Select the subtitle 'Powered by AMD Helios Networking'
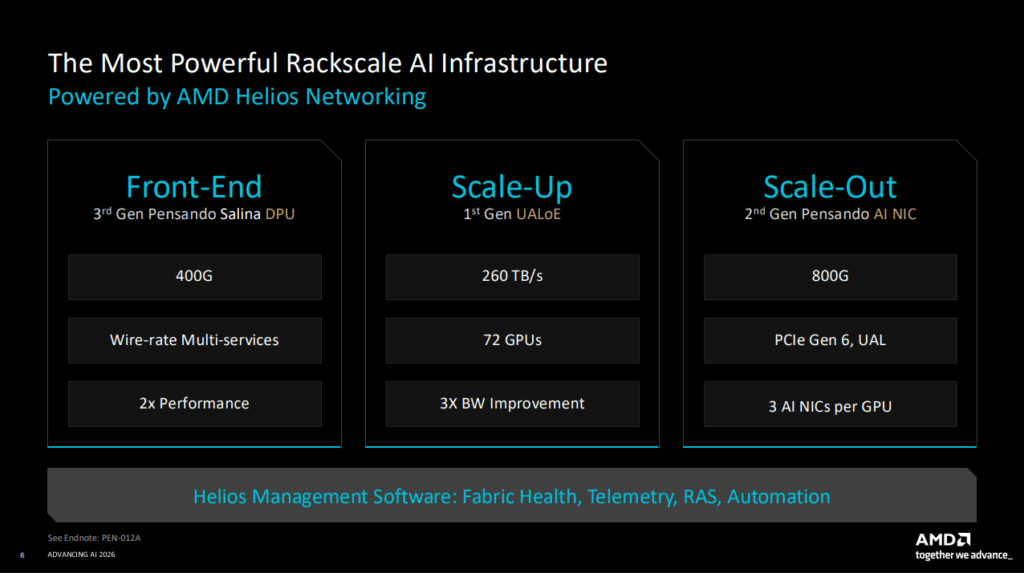Screen dimensions: 1024x573 coord(237,97)
